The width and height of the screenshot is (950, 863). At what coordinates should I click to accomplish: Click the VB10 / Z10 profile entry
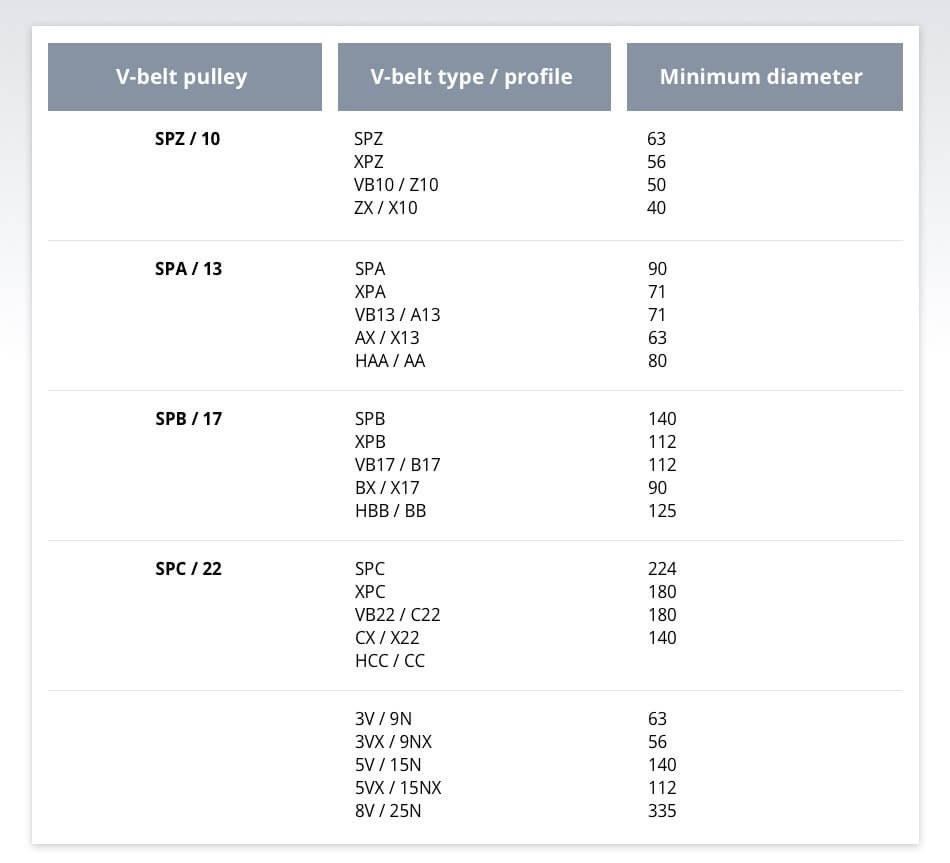pyautogui.click(x=396, y=185)
